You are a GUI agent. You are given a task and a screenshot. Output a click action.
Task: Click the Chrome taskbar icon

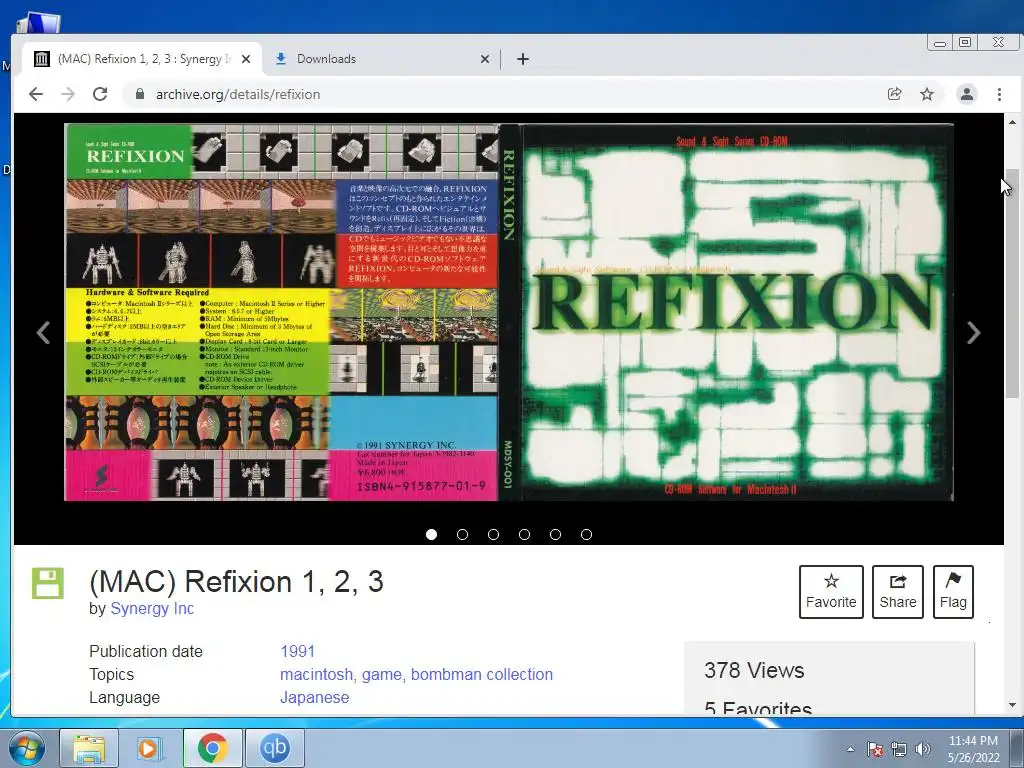[212, 748]
